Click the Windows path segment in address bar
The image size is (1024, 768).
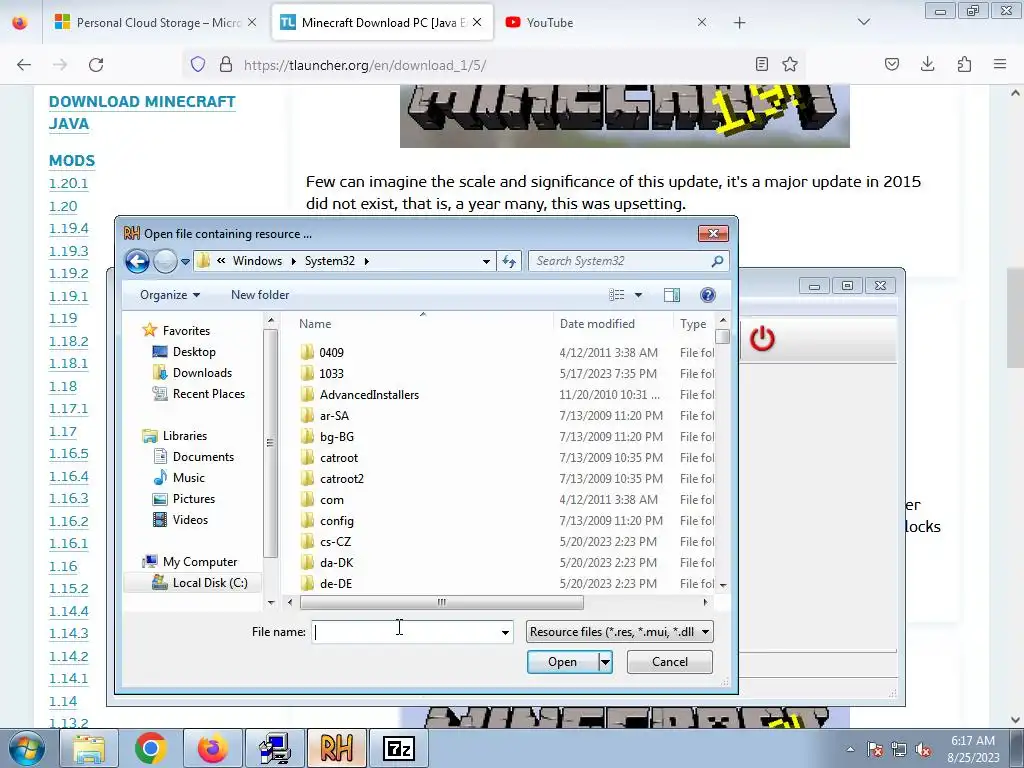tap(257, 261)
